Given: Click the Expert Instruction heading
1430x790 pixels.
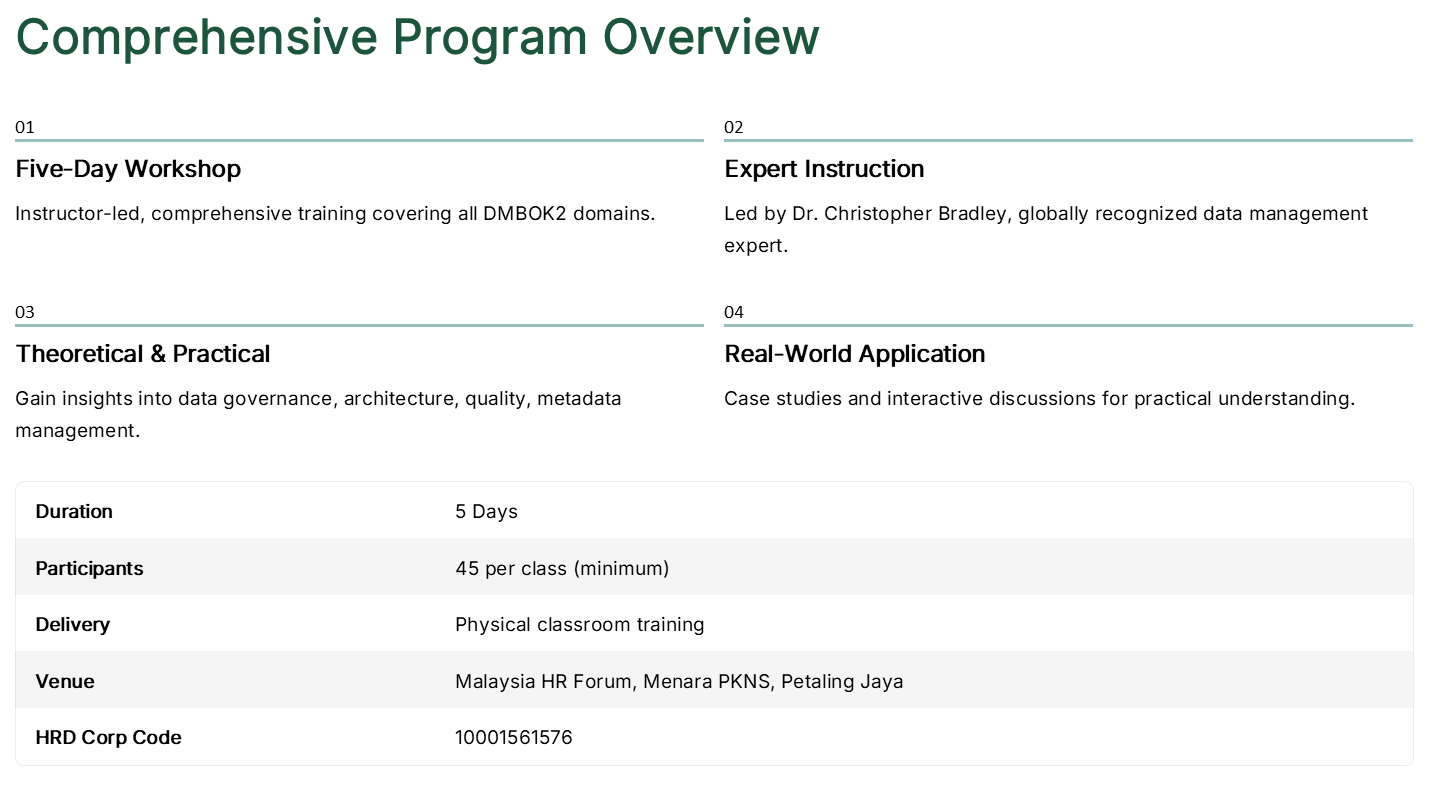Looking at the screenshot, I should [824, 169].
